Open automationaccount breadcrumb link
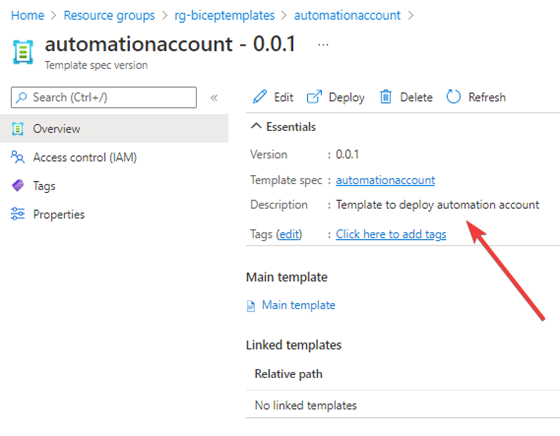Image resolution: width=560 pixels, height=436 pixels. coord(347,16)
